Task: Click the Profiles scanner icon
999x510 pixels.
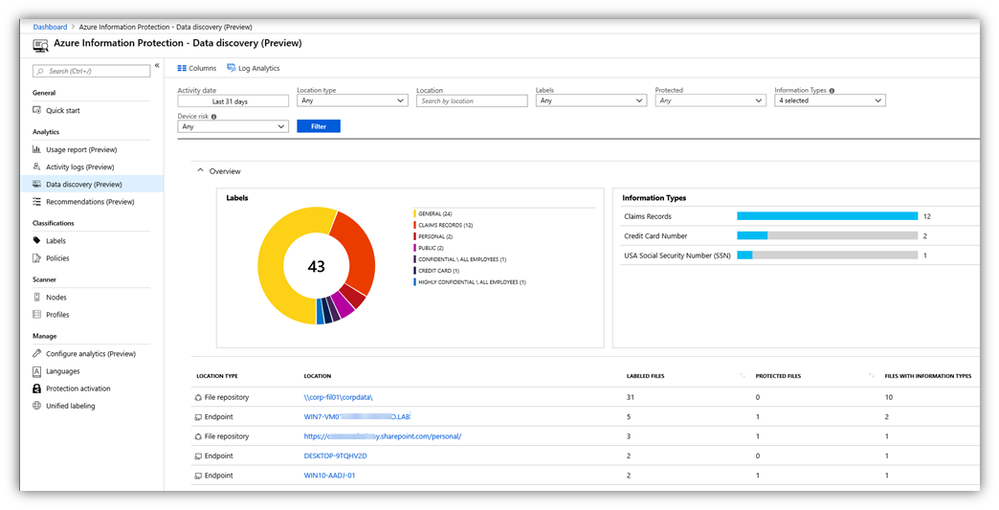Action: click(37, 314)
